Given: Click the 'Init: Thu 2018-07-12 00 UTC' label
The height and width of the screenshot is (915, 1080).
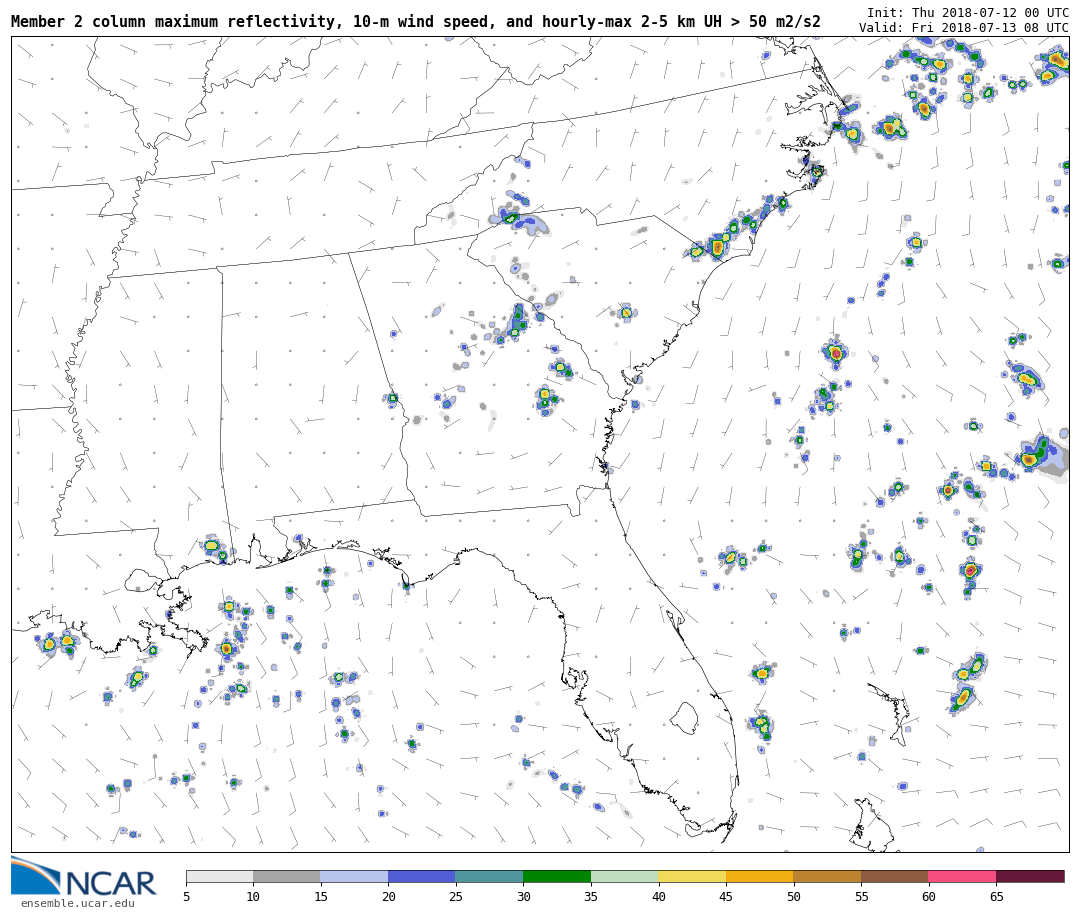Looking at the screenshot, I should (x=968, y=13).
